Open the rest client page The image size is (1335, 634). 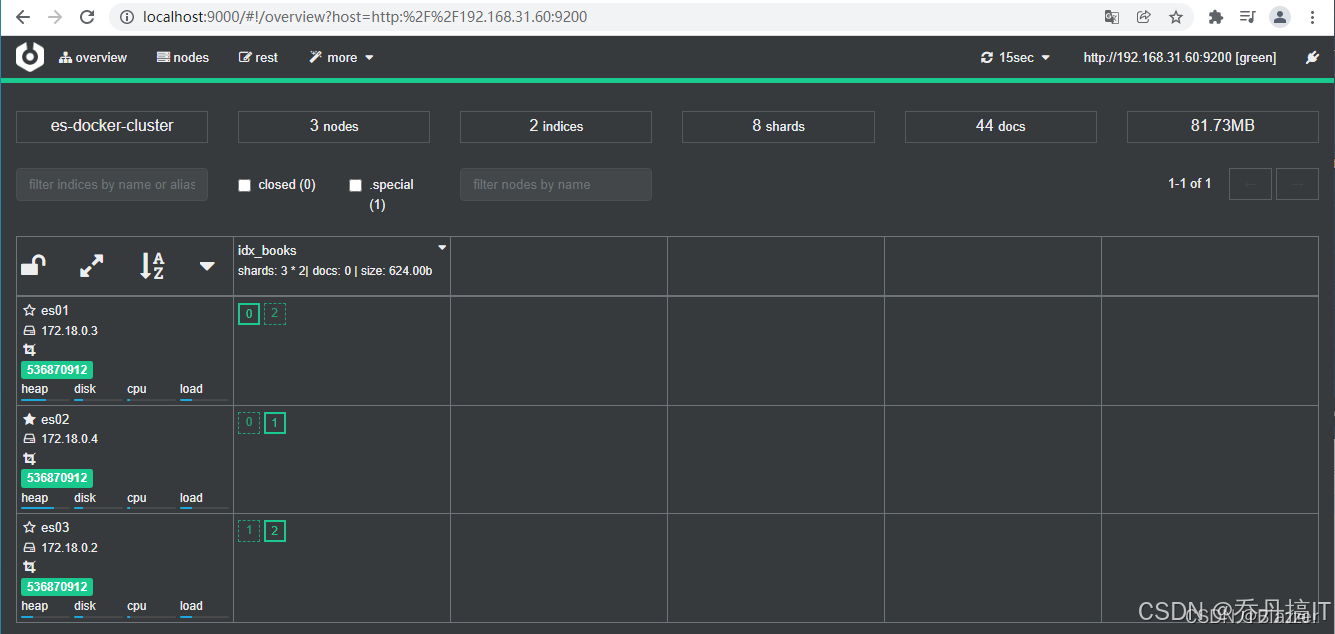258,58
